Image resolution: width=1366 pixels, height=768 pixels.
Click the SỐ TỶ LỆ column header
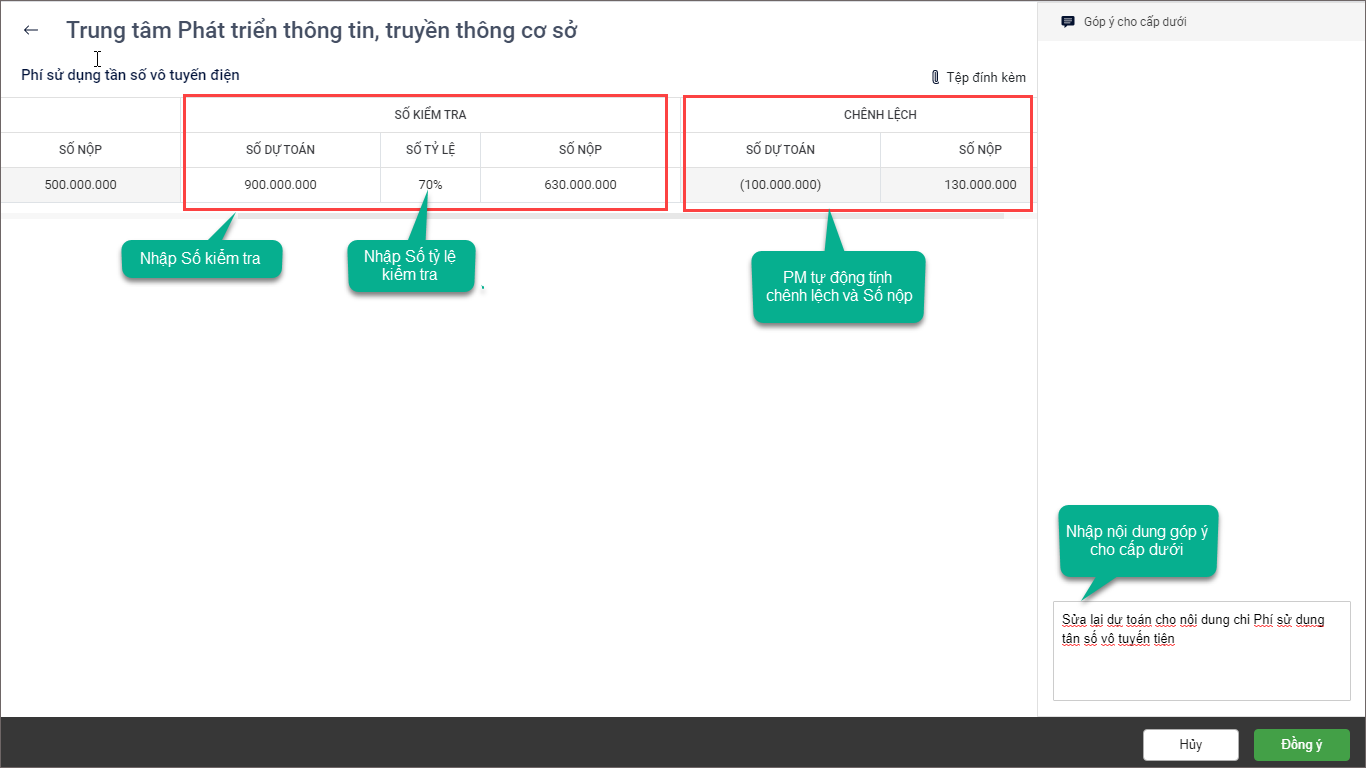pyautogui.click(x=431, y=150)
